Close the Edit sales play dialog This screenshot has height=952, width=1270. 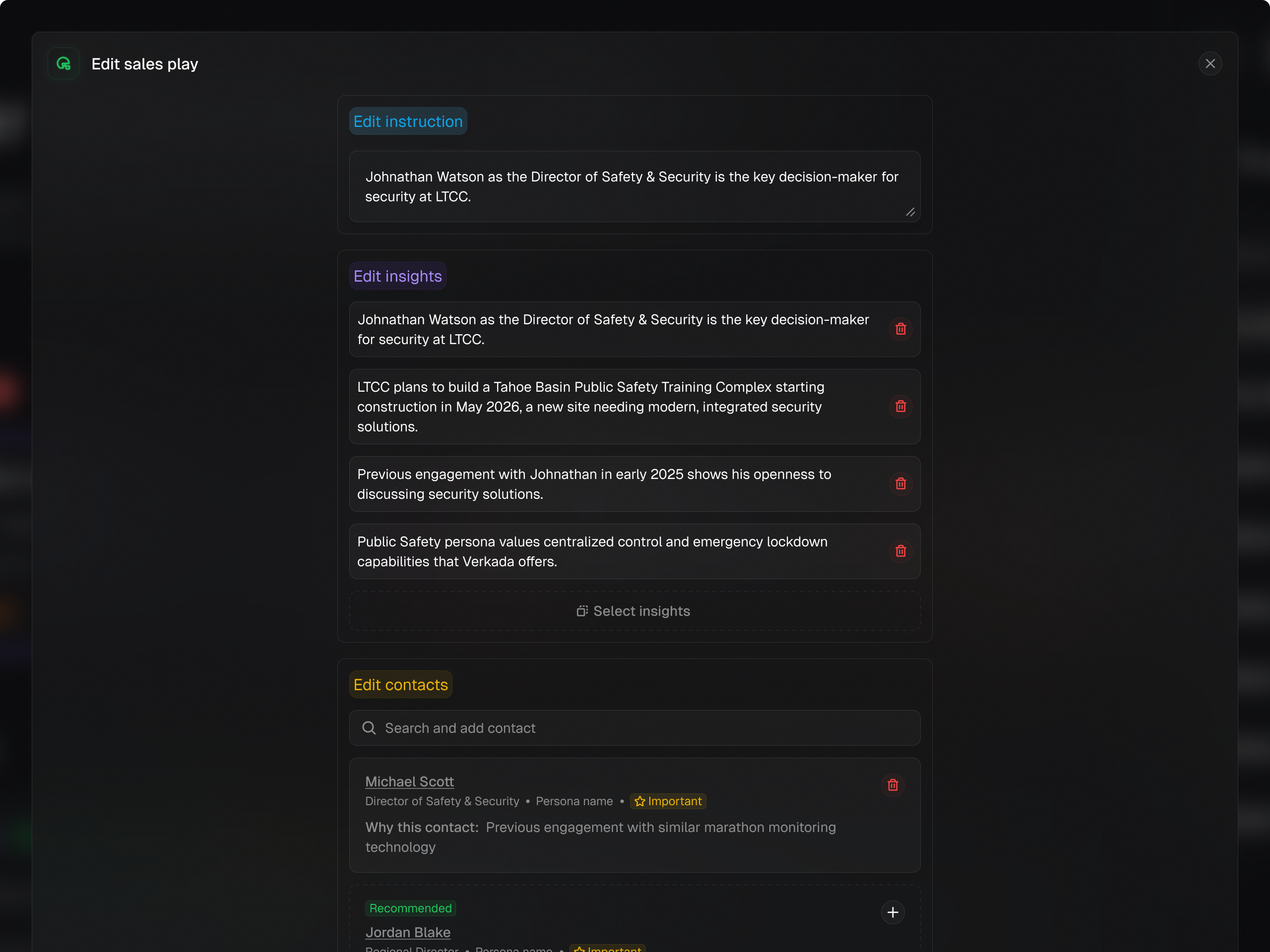pyautogui.click(x=1209, y=63)
